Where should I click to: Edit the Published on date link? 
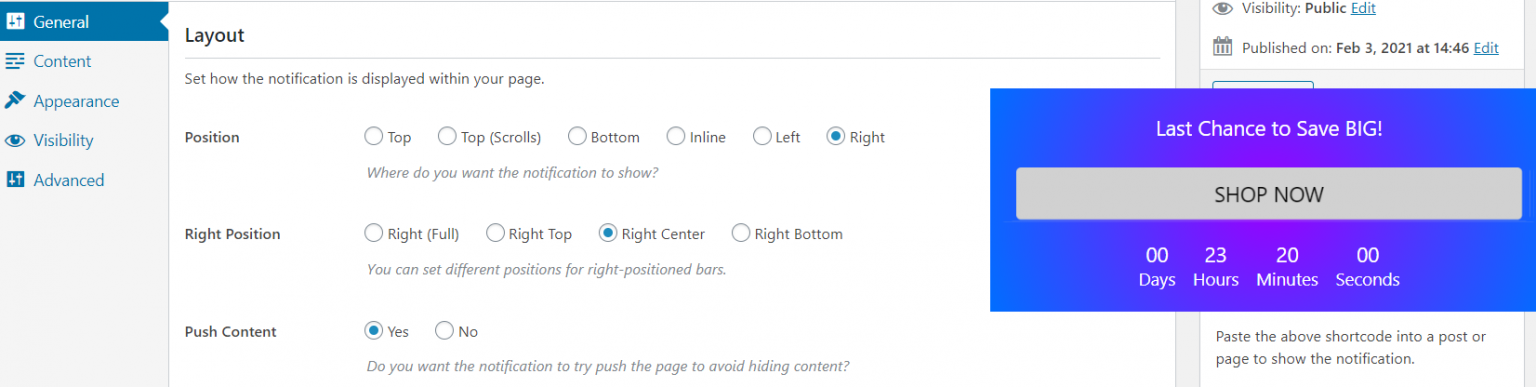(x=1486, y=47)
